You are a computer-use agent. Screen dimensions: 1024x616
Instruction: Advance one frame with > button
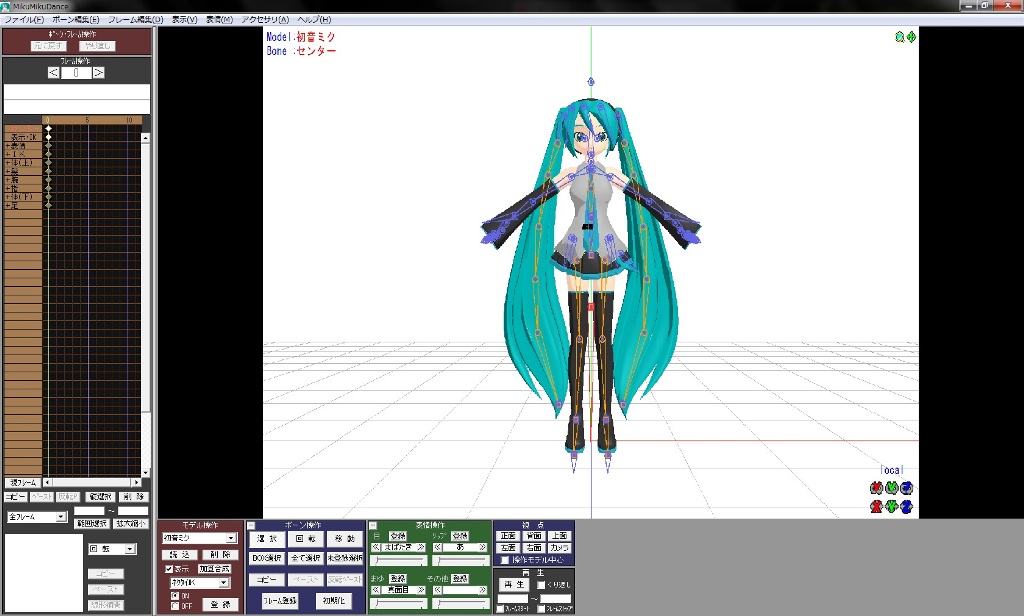(98, 73)
